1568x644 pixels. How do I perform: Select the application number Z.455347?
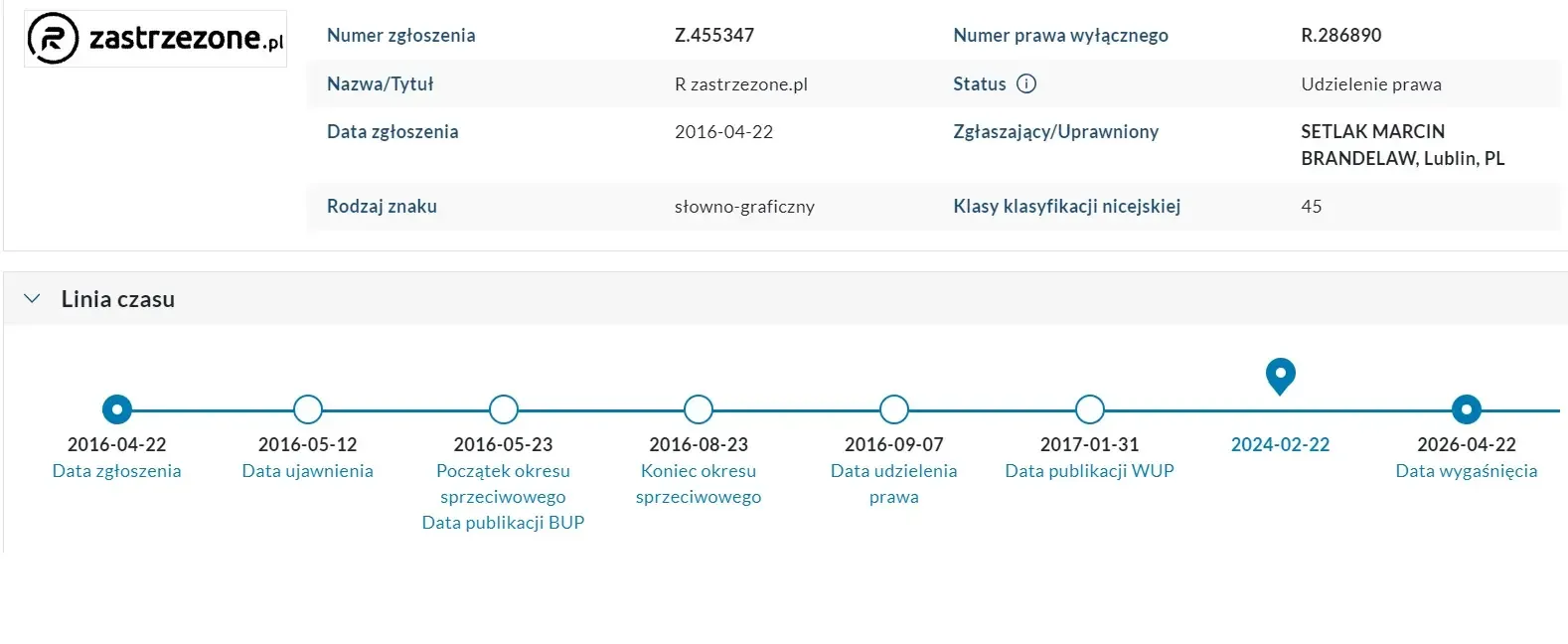click(x=715, y=35)
